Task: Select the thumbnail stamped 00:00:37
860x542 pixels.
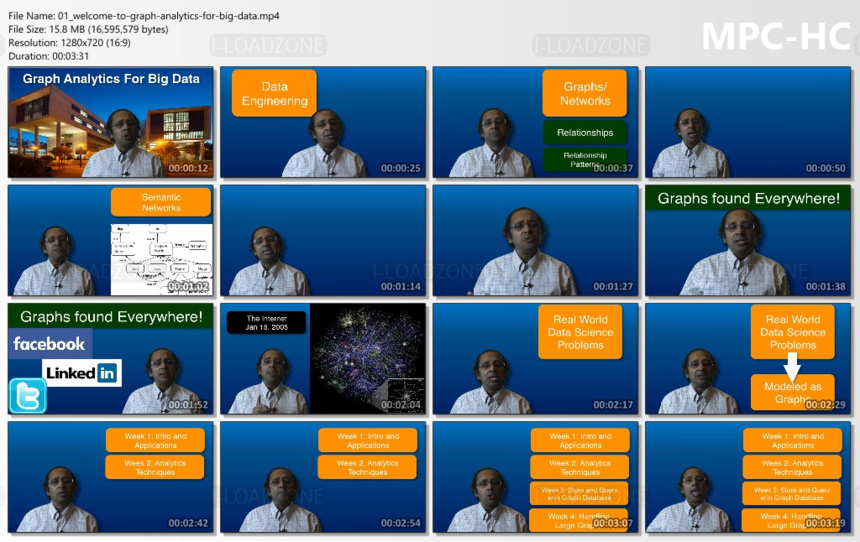Action: tap(535, 122)
